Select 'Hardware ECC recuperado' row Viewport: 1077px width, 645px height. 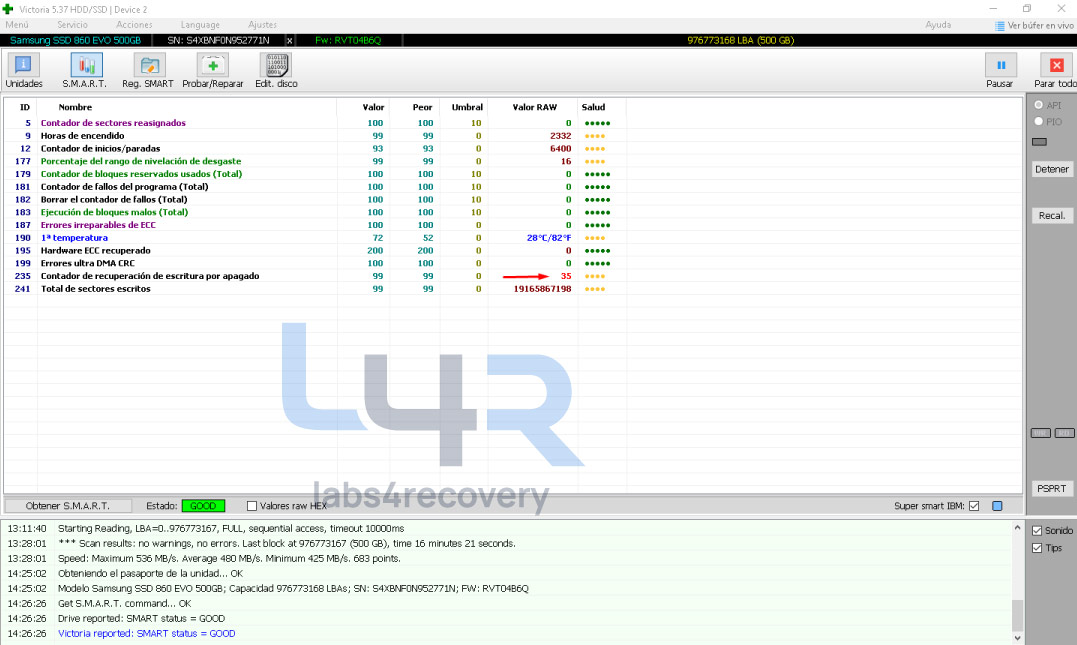click(315, 251)
